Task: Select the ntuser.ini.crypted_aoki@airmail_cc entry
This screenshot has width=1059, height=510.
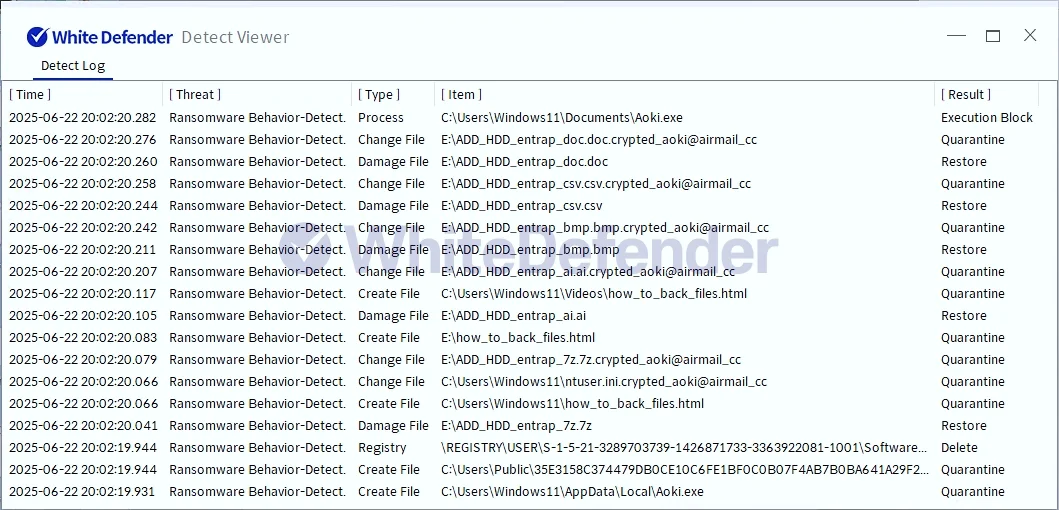Action: pos(604,382)
